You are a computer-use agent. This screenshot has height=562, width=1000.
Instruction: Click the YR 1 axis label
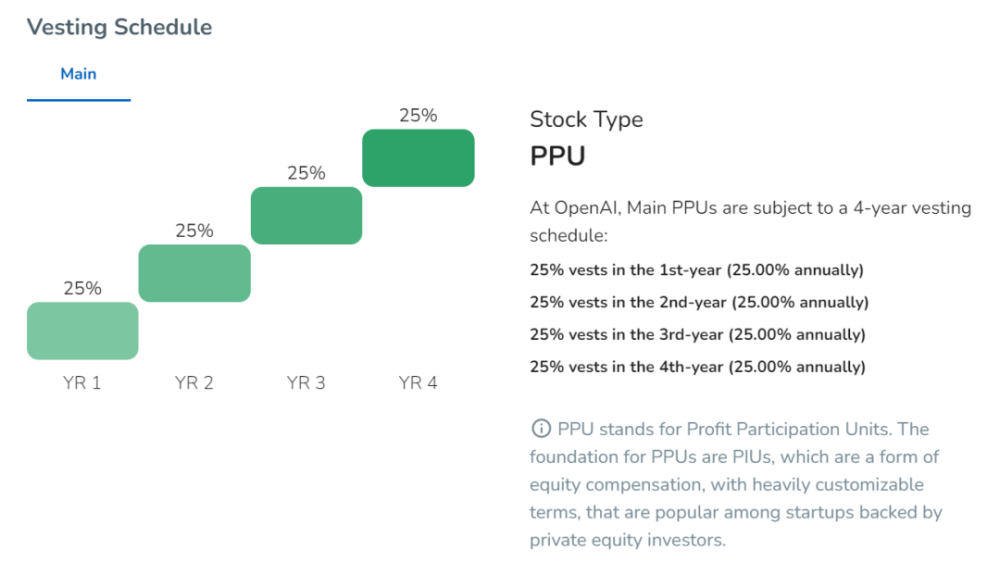[82, 382]
